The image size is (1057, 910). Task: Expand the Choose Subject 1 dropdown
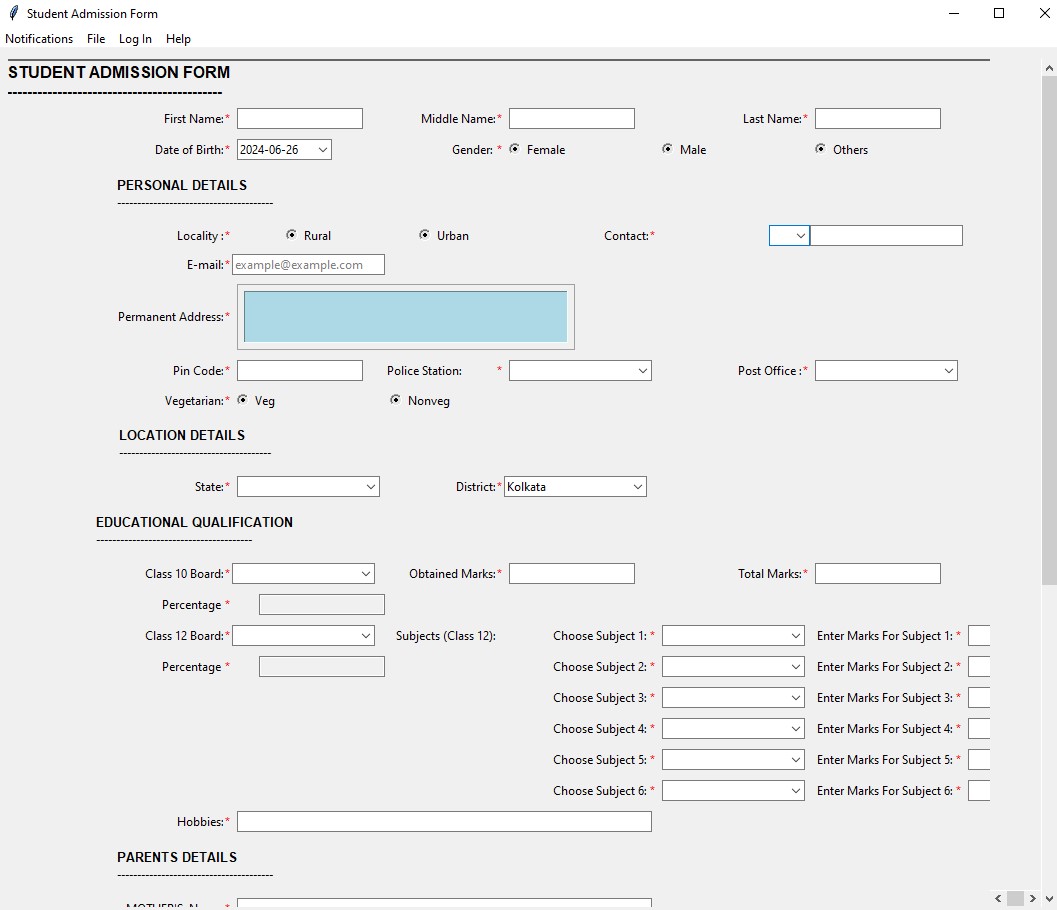795,636
